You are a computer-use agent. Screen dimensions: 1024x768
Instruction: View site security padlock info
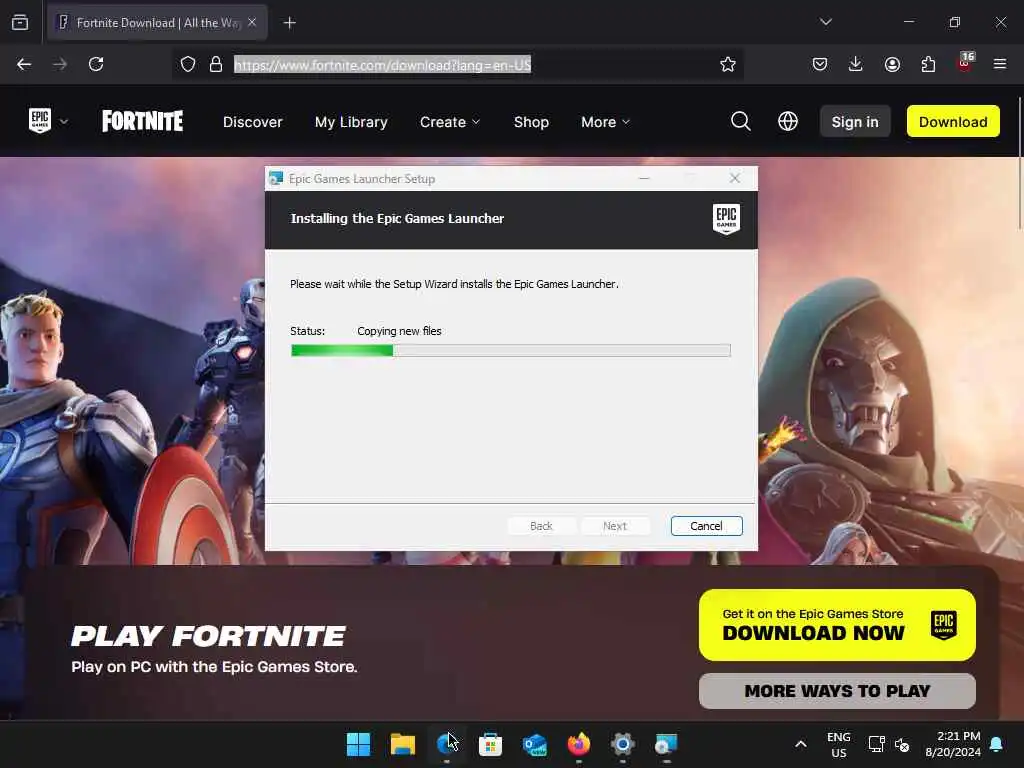click(x=216, y=64)
